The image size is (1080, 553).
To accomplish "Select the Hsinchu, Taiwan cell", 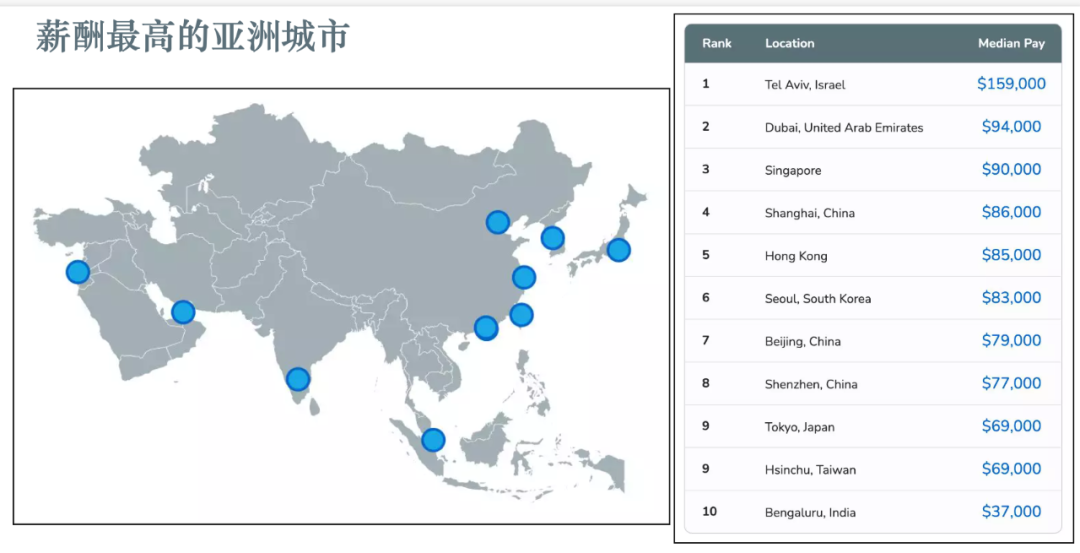I will pyautogui.click(x=810, y=470).
